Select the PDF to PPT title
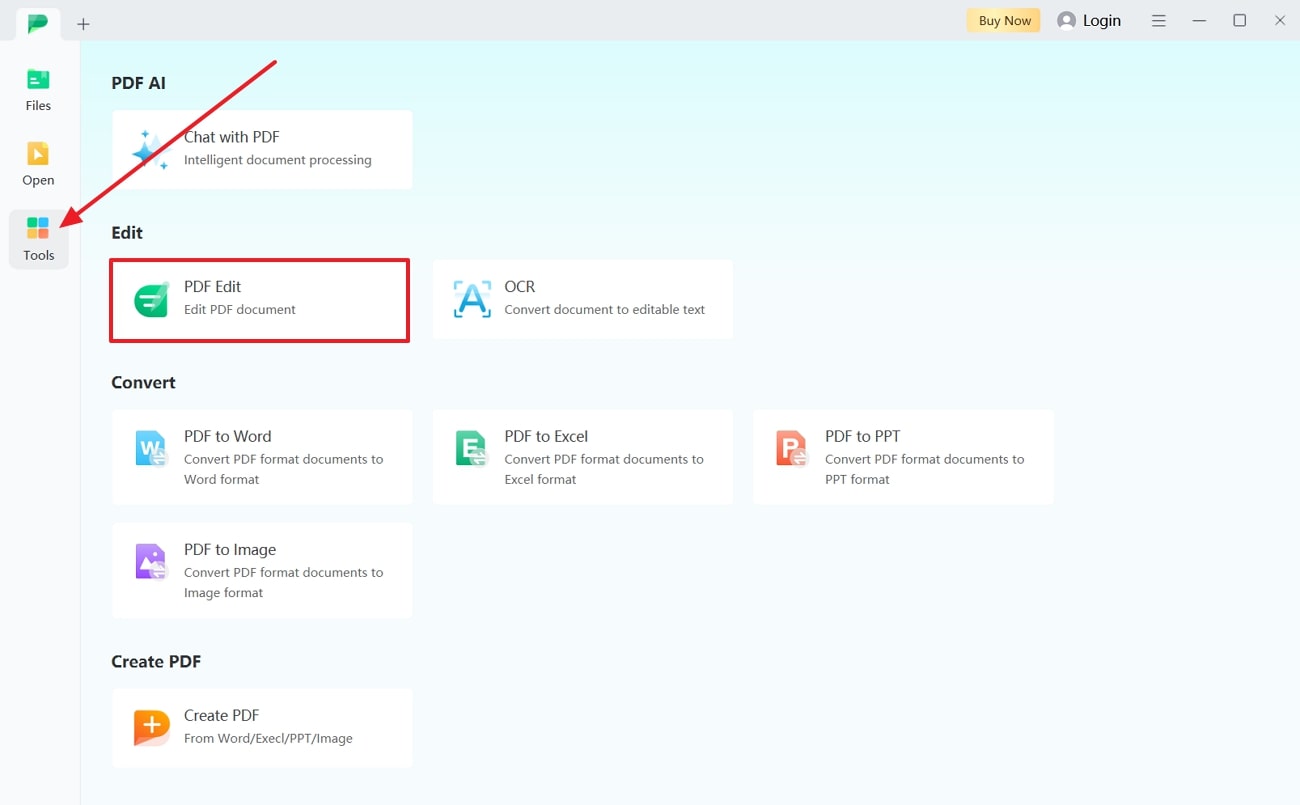 [x=863, y=436]
